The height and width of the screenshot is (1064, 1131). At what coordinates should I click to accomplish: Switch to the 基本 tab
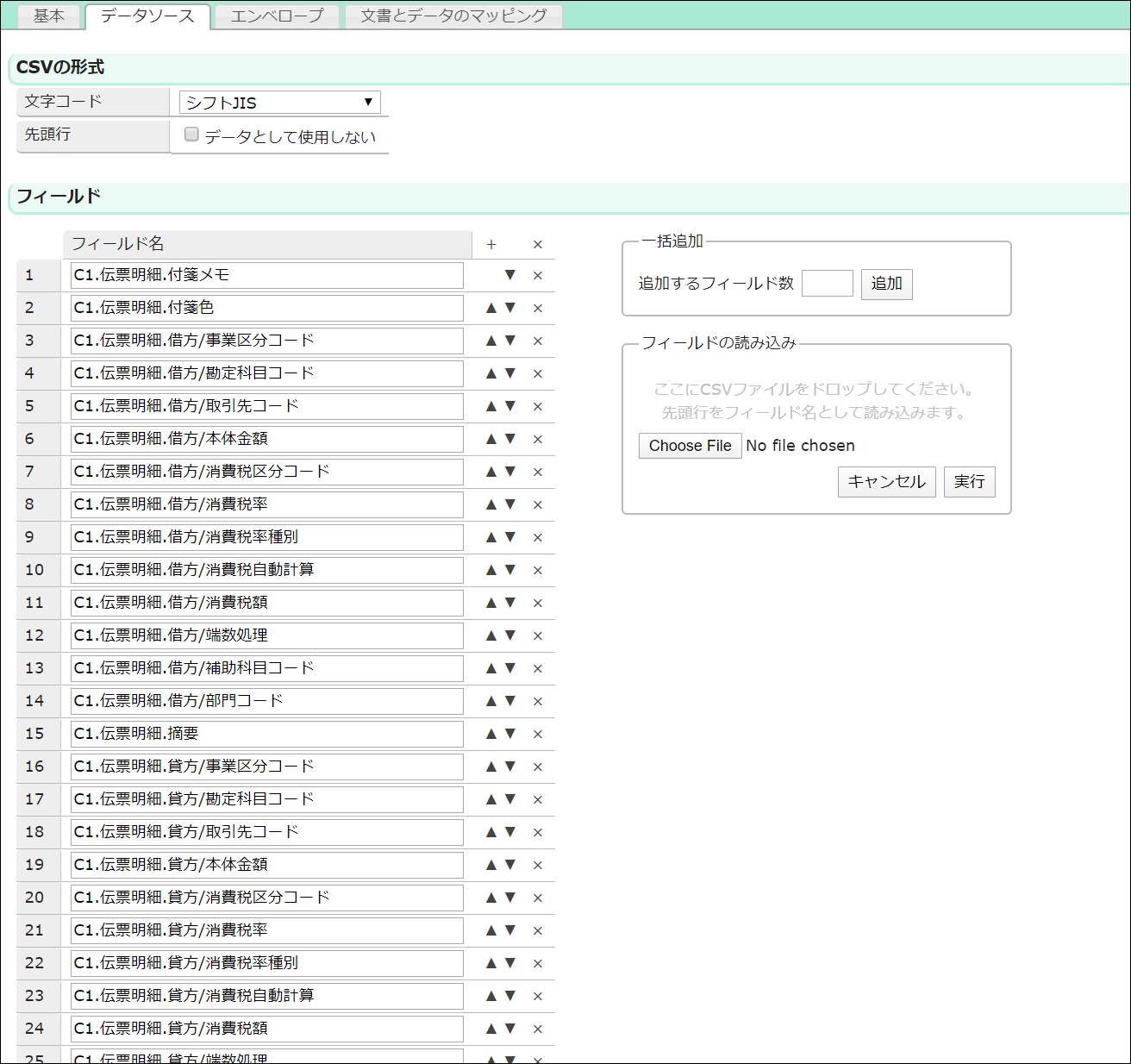49,16
